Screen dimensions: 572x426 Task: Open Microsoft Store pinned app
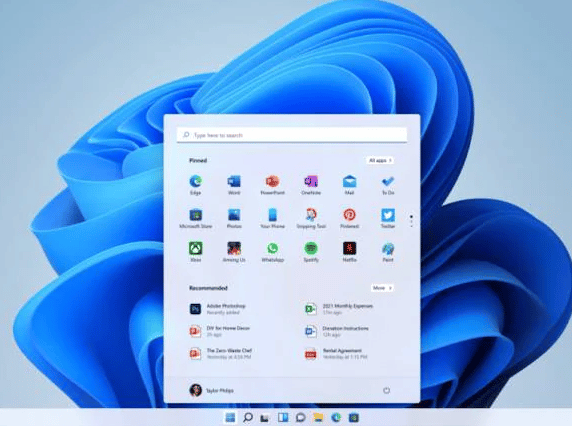tap(196, 218)
